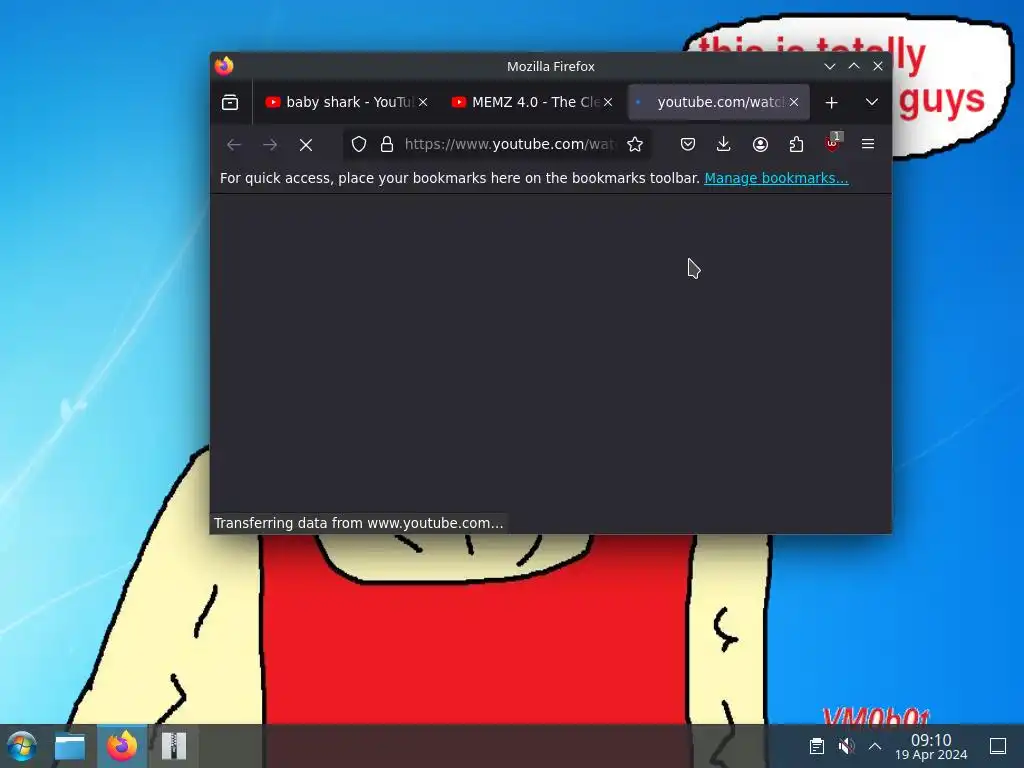This screenshot has height=768, width=1024.
Task: Open a new tab with plus button
Action: point(831,103)
